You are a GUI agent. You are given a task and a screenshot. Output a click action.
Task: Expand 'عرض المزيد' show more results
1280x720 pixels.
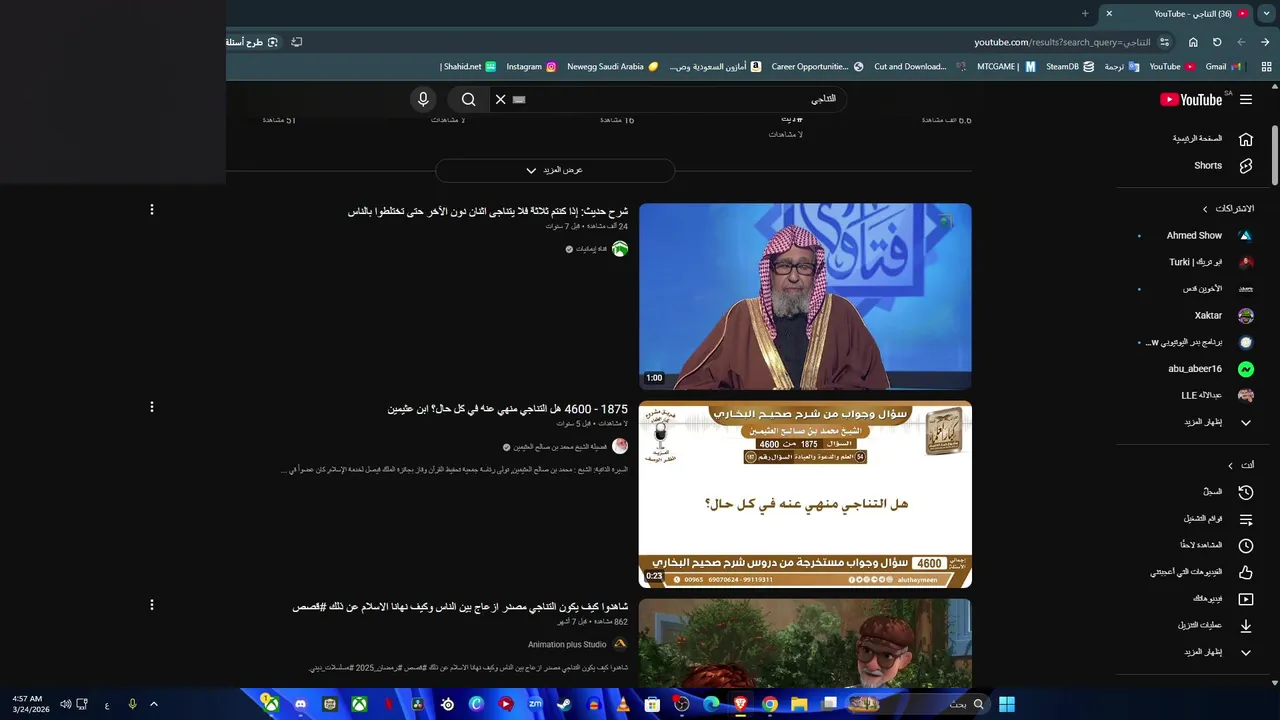[555, 171]
